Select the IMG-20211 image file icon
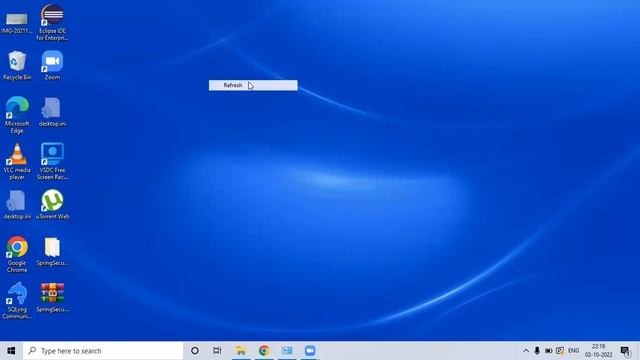Screen dimensions: 640x360 coord(17,22)
